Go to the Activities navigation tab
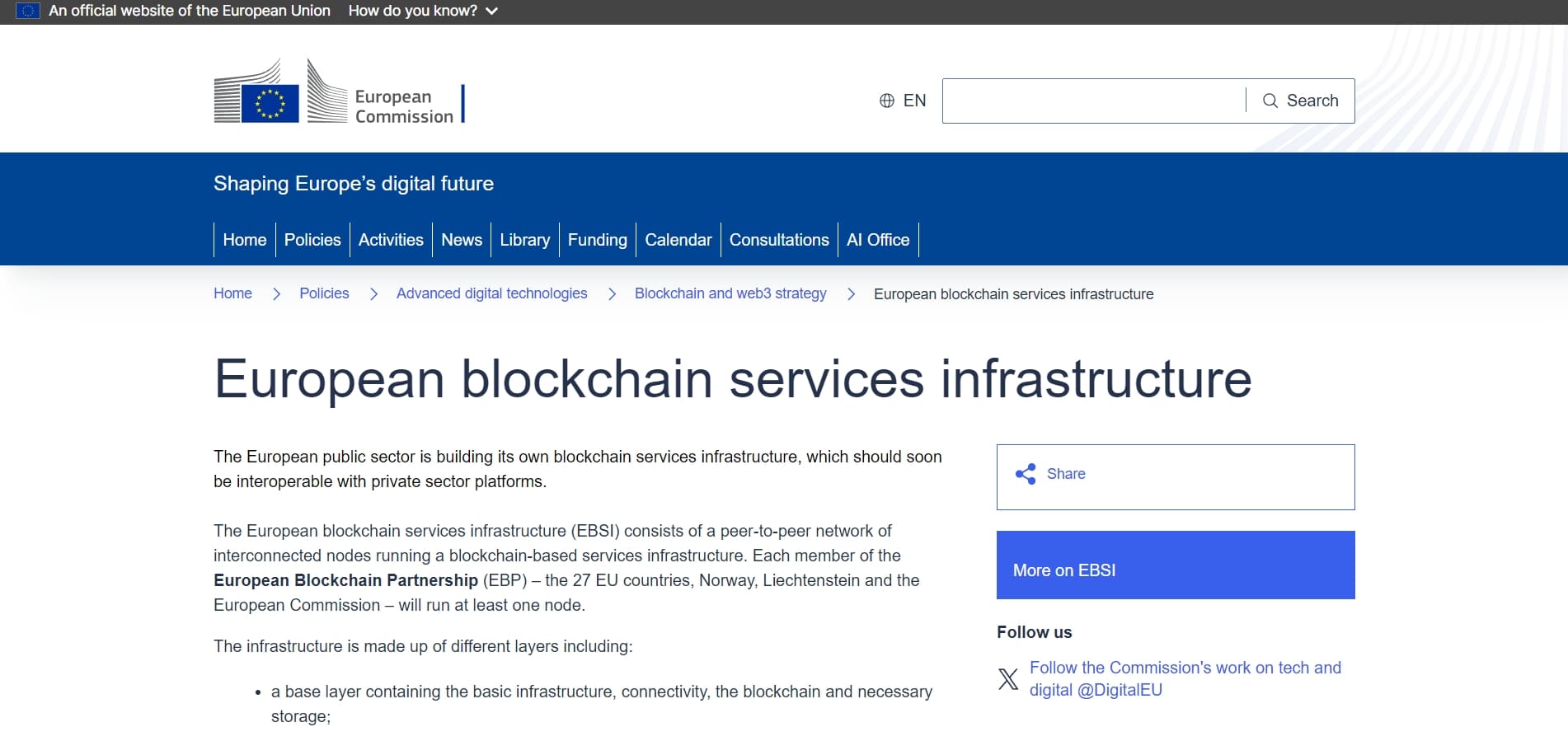The width and height of the screenshot is (1568, 741). [x=391, y=240]
